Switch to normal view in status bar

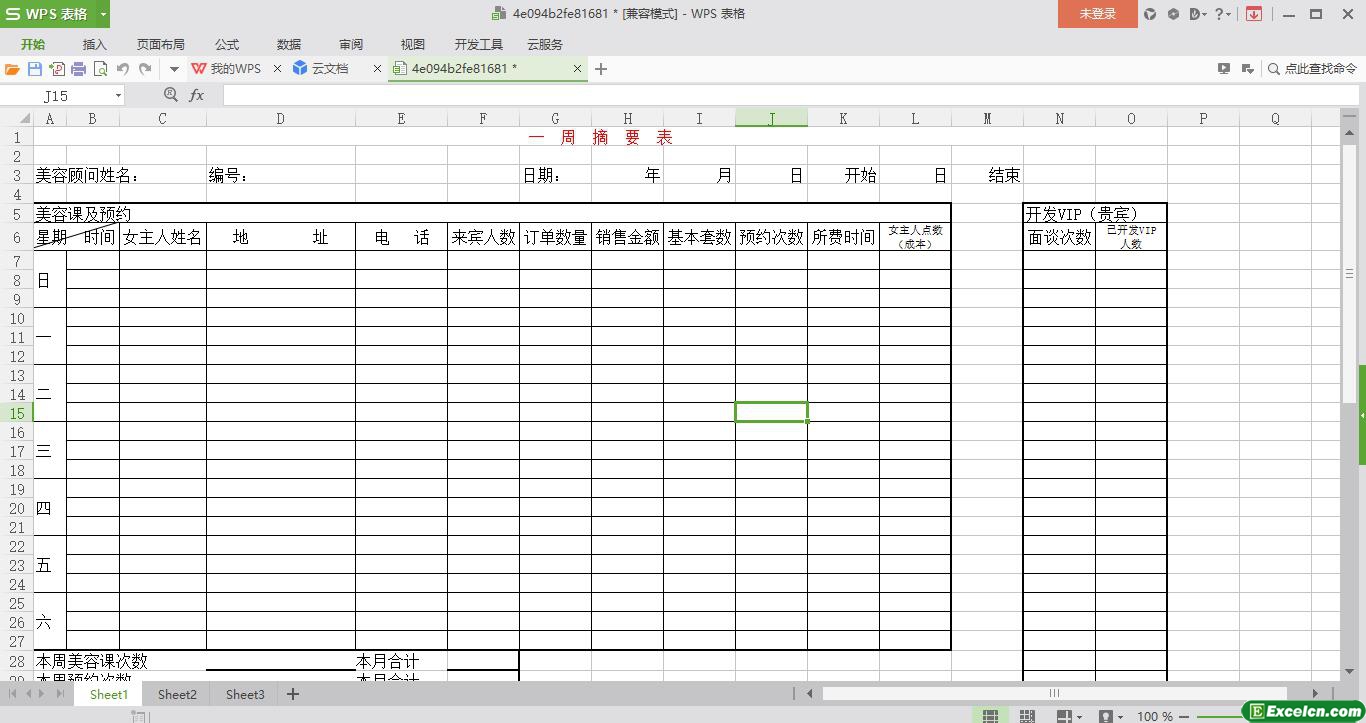point(990,716)
